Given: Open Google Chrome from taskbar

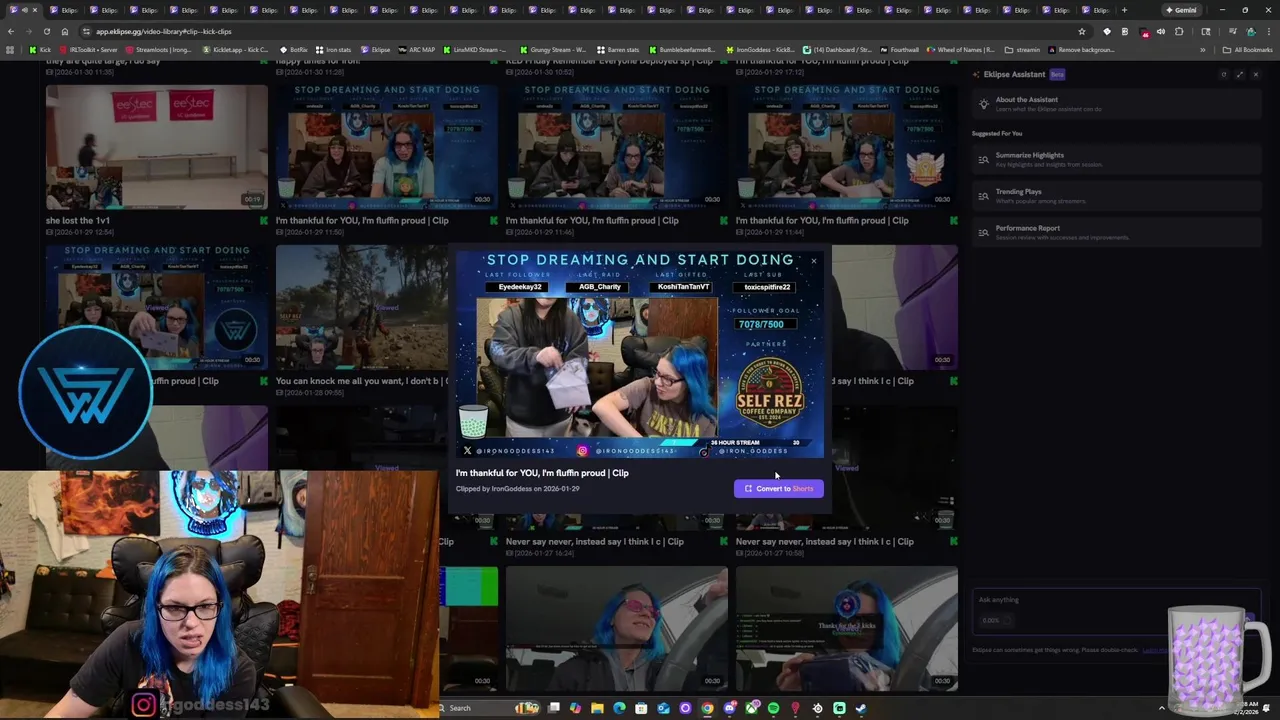Looking at the screenshot, I should click(x=707, y=708).
